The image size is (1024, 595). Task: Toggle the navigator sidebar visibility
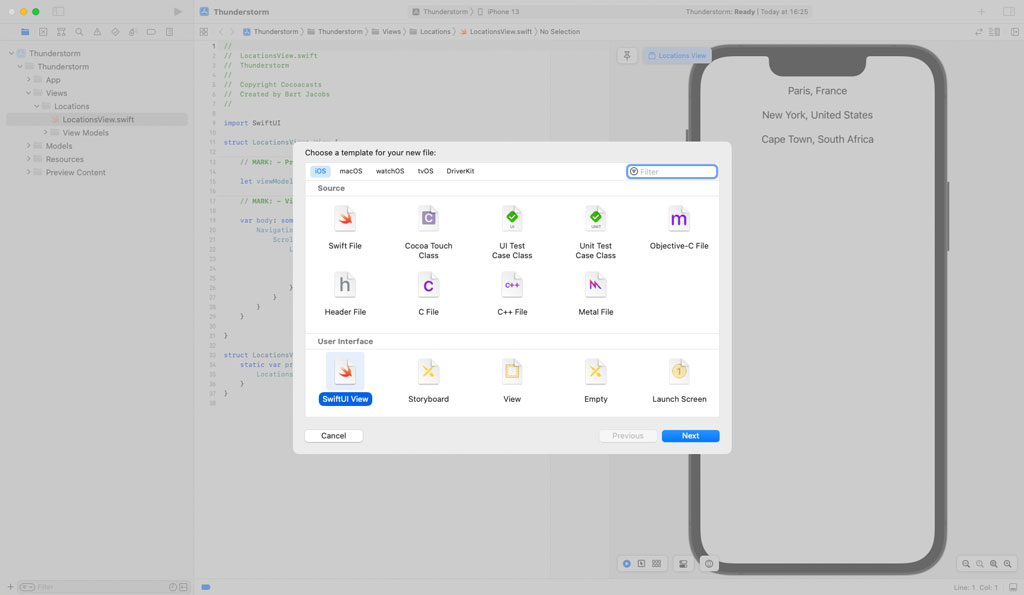point(58,12)
